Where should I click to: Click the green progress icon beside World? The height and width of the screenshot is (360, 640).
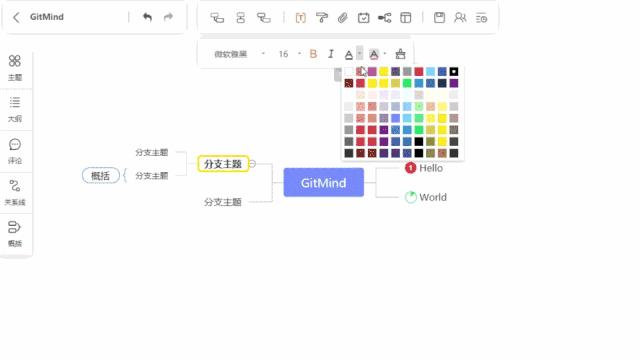tap(410, 197)
